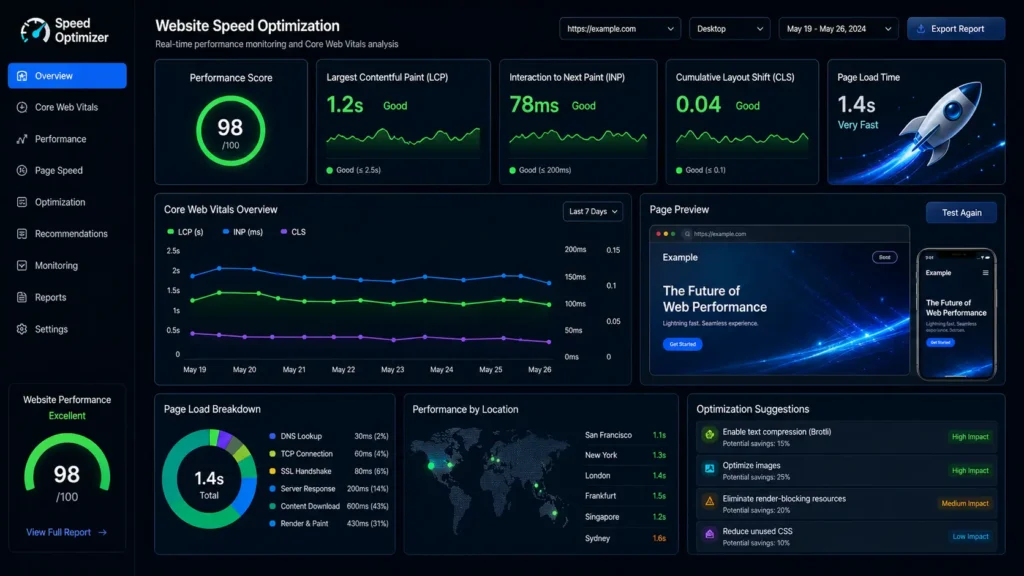Click the Settings gear icon in sidebar
The height and width of the screenshot is (576, 1024).
[x=22, y=329]
